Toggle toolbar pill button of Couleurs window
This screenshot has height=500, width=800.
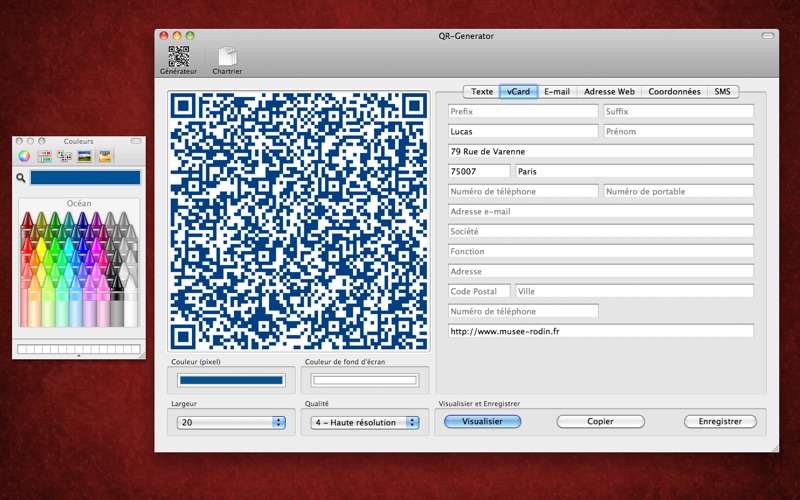(x=136, y=141)
